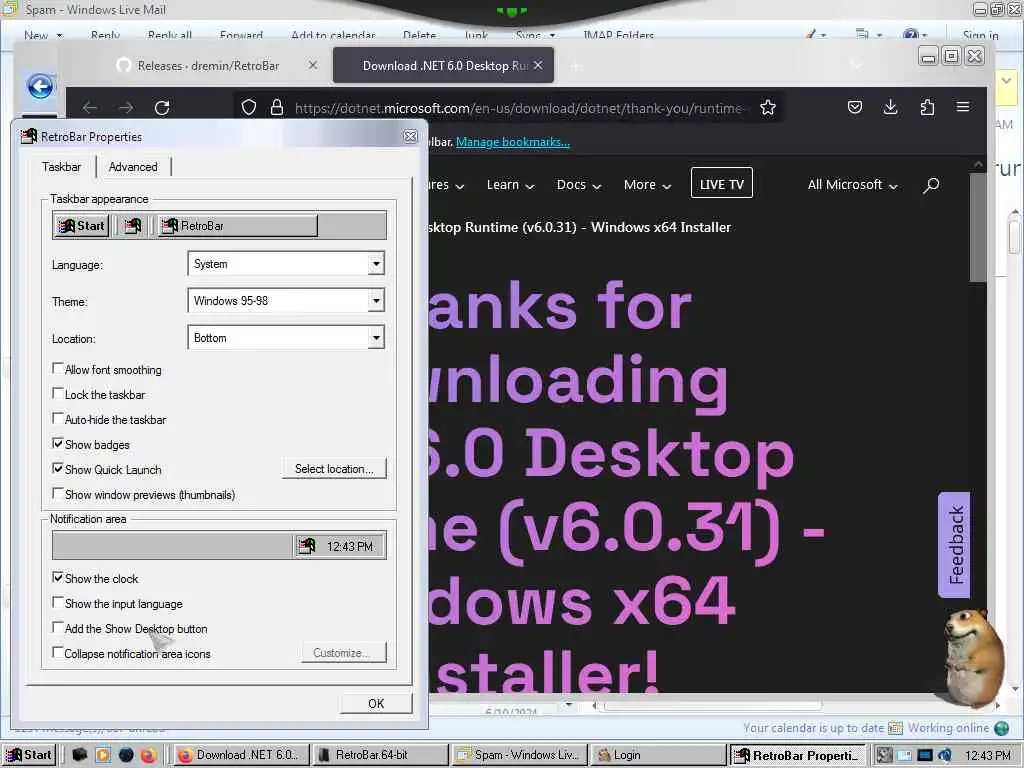Viewport: 1024px width, 768px height.
Task: Select the Download .NET 6.0 Desktop tab
Action: 444,65
